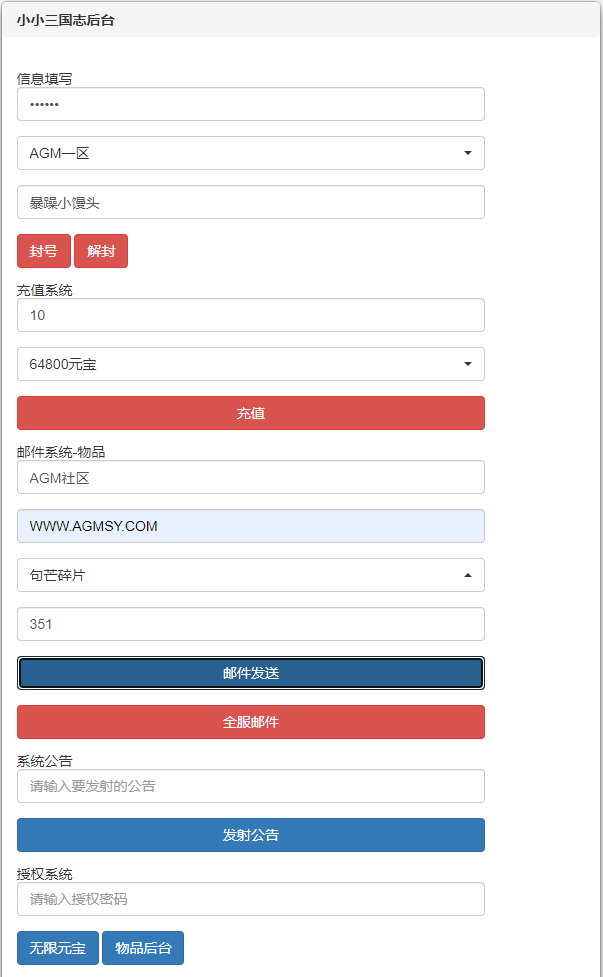Image resolution: width=603 pixels, height=977 pixels.
Task: Click the 请输入授权密码 authorization field
Action: tap(250, 899)
